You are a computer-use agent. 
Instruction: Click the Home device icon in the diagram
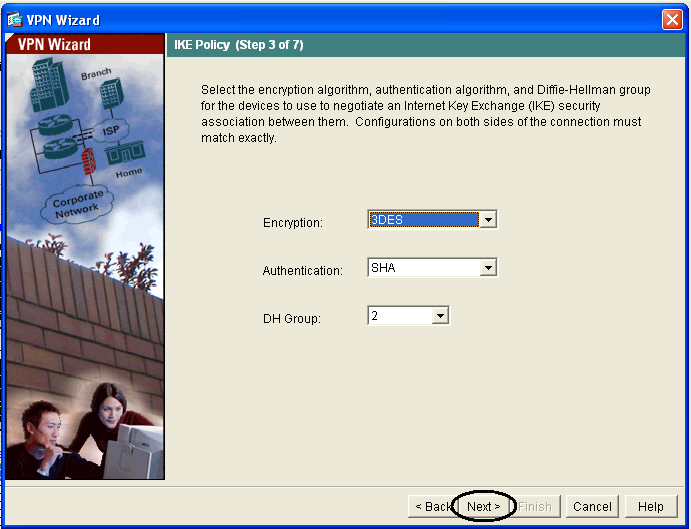[x=127, y=154]
